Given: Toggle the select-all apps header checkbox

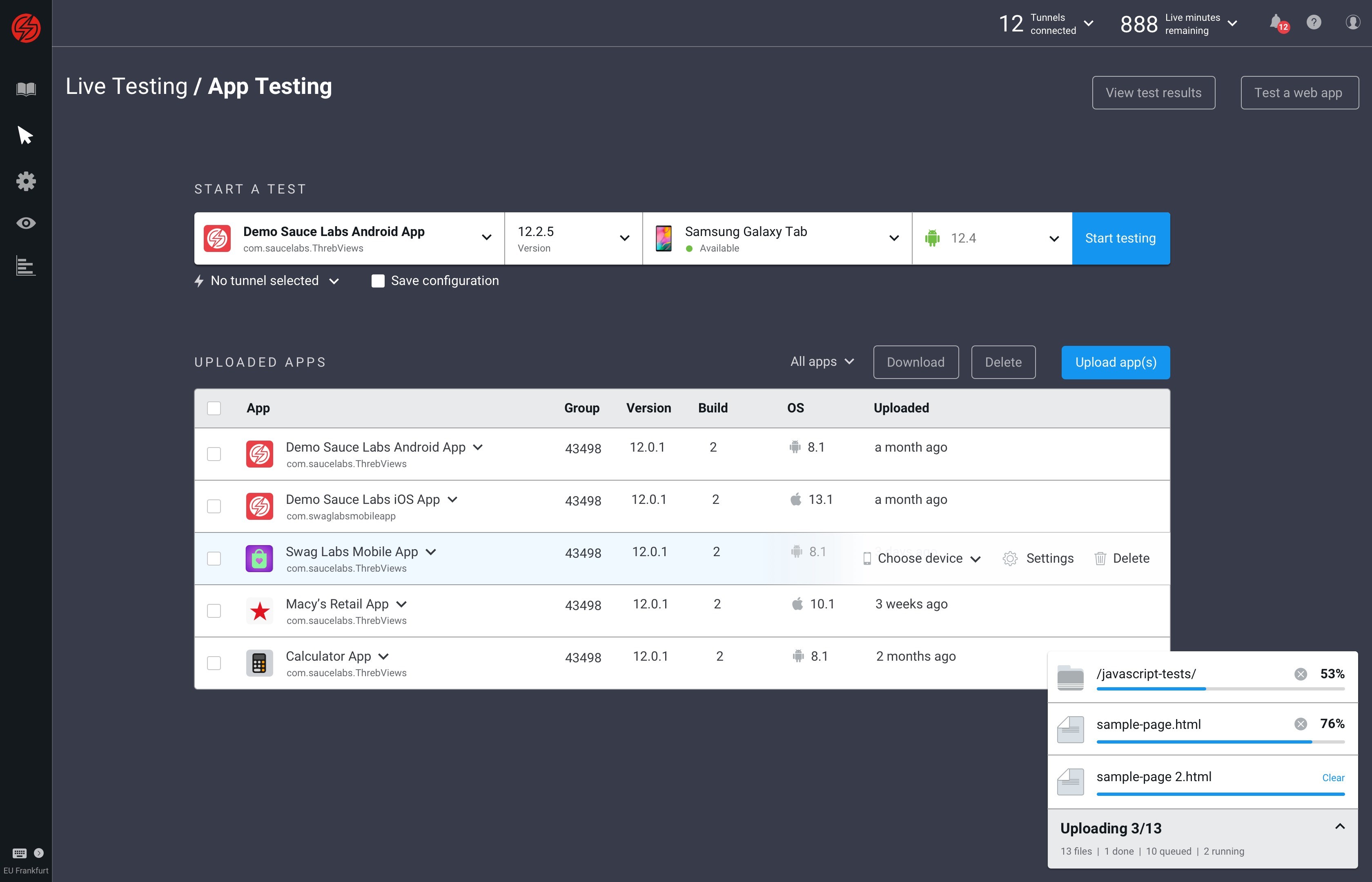Looking at the screenshot, I should (x=214, y=408).
